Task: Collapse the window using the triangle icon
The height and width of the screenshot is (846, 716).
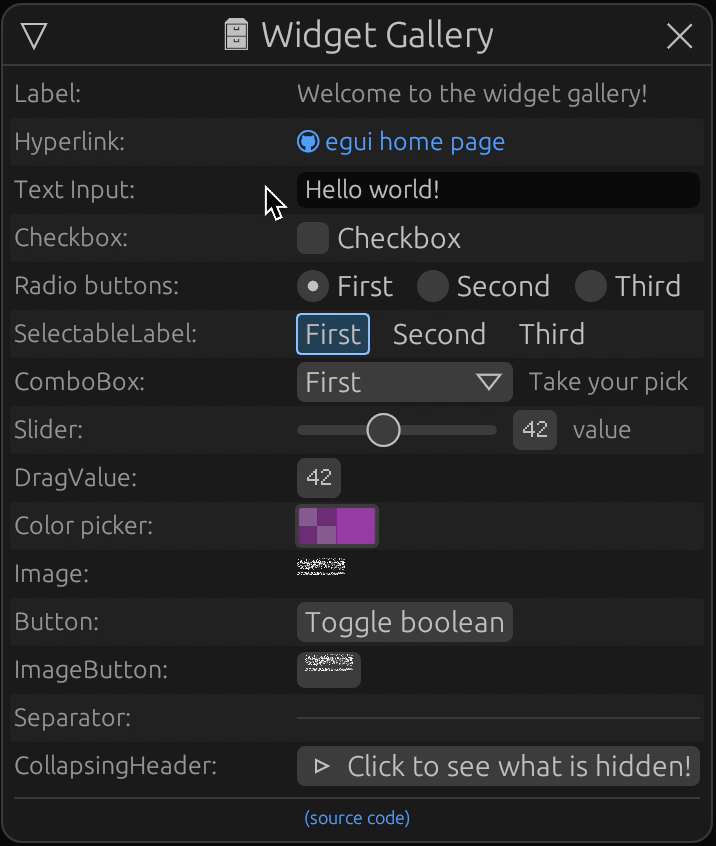Action: pos(35,34)
